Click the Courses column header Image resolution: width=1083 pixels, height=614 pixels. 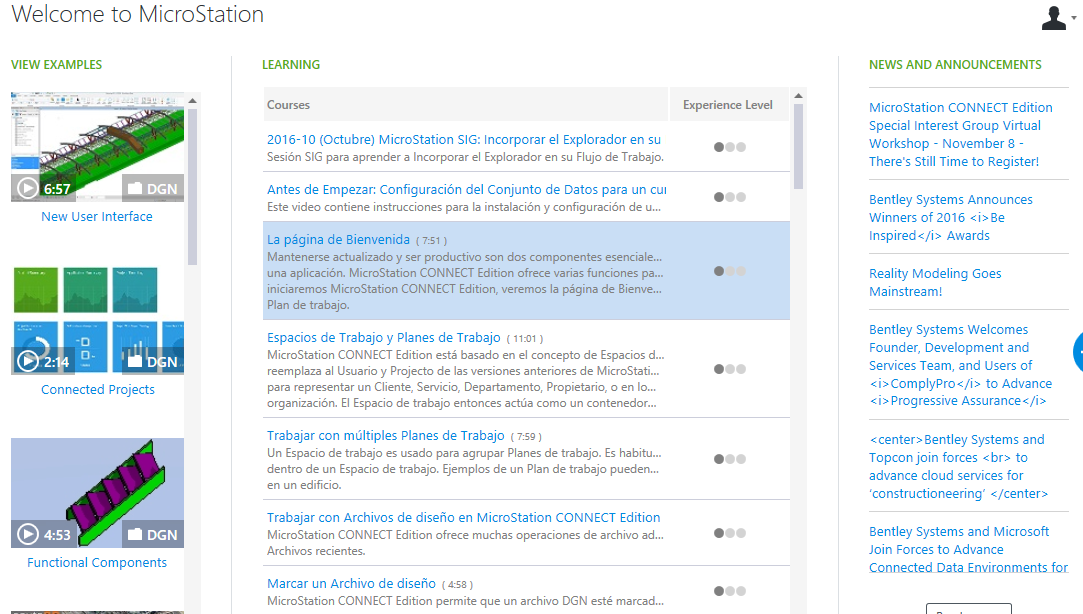pos(466,105)
